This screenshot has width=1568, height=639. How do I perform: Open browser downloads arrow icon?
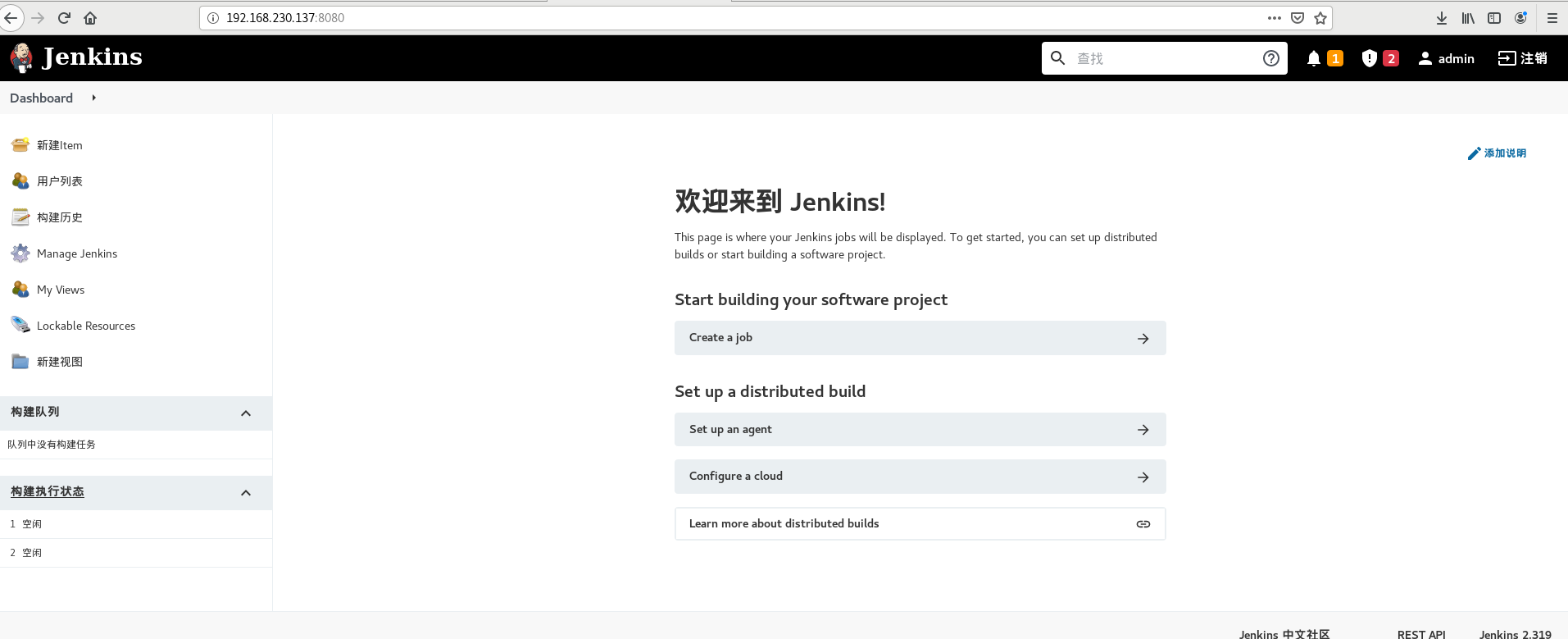pos(1442,18)
